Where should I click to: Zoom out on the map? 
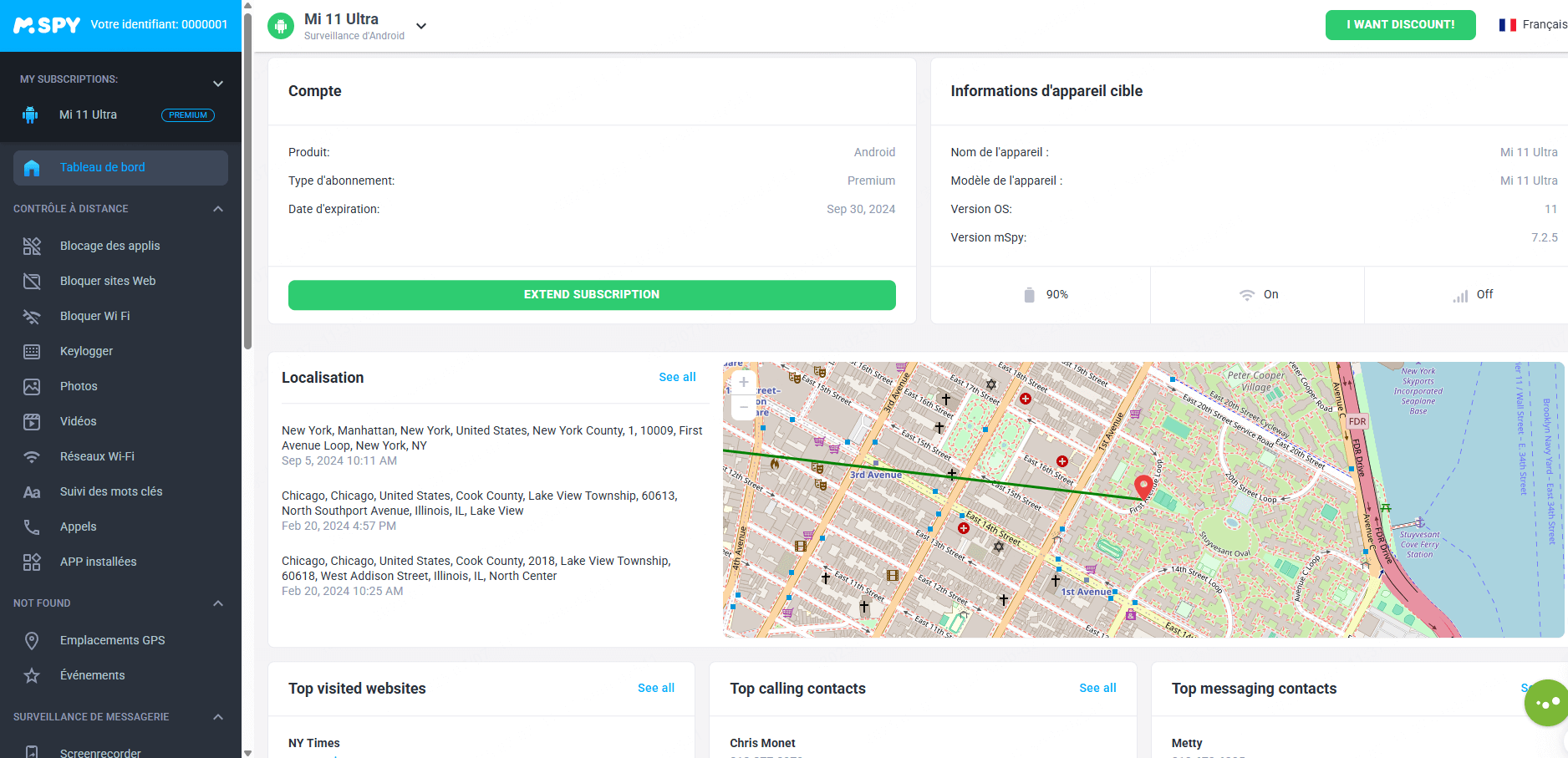point(743,407)
